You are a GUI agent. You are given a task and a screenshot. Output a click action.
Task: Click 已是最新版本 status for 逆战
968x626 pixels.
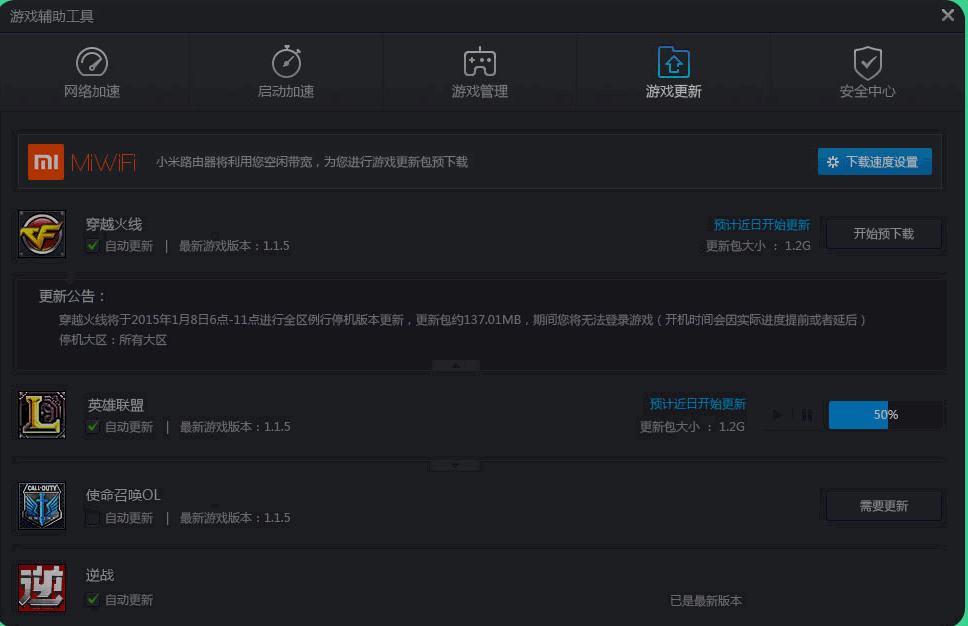point(706,601)
